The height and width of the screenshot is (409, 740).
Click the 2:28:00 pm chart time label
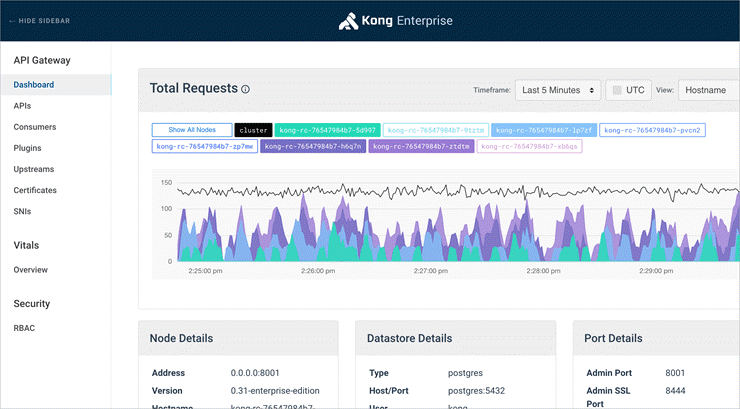pos(544,271)
